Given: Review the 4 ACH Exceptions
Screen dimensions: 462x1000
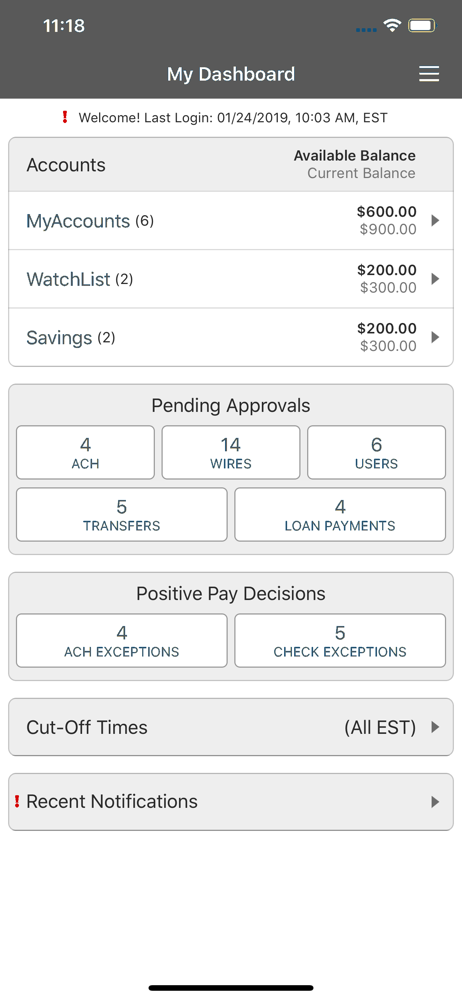Looking at the screenshot, I should point(121,640).
